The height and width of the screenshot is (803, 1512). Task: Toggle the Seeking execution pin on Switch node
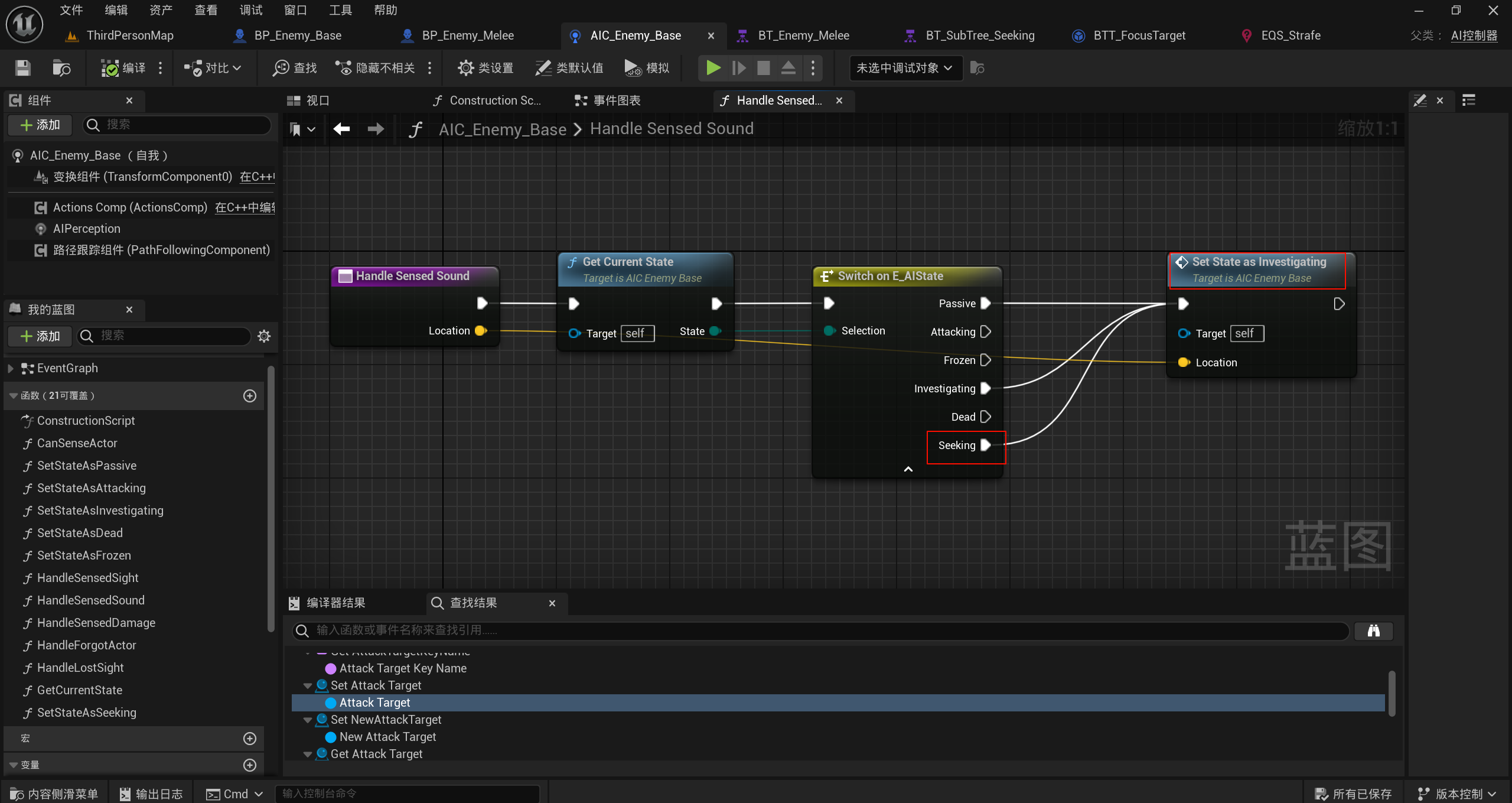pos(985,445)
